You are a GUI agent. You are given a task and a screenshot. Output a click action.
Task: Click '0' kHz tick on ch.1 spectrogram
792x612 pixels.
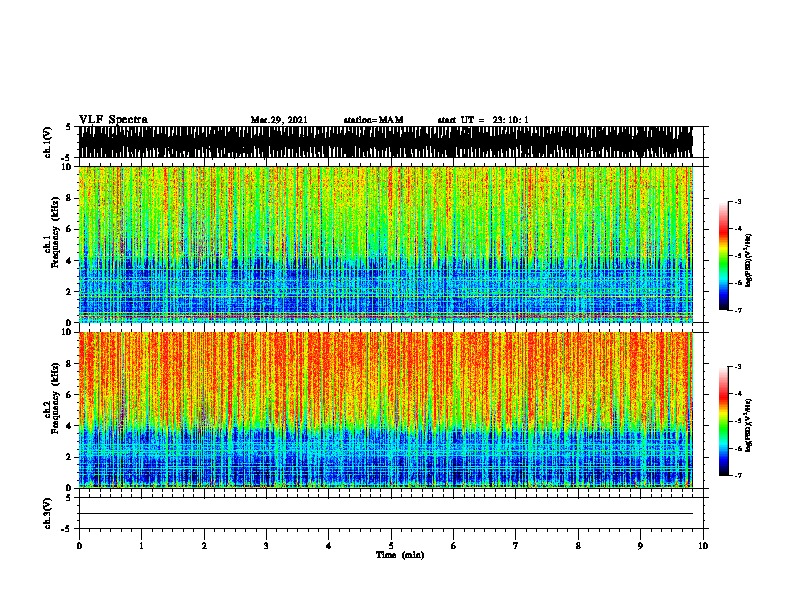pos(70,322)
